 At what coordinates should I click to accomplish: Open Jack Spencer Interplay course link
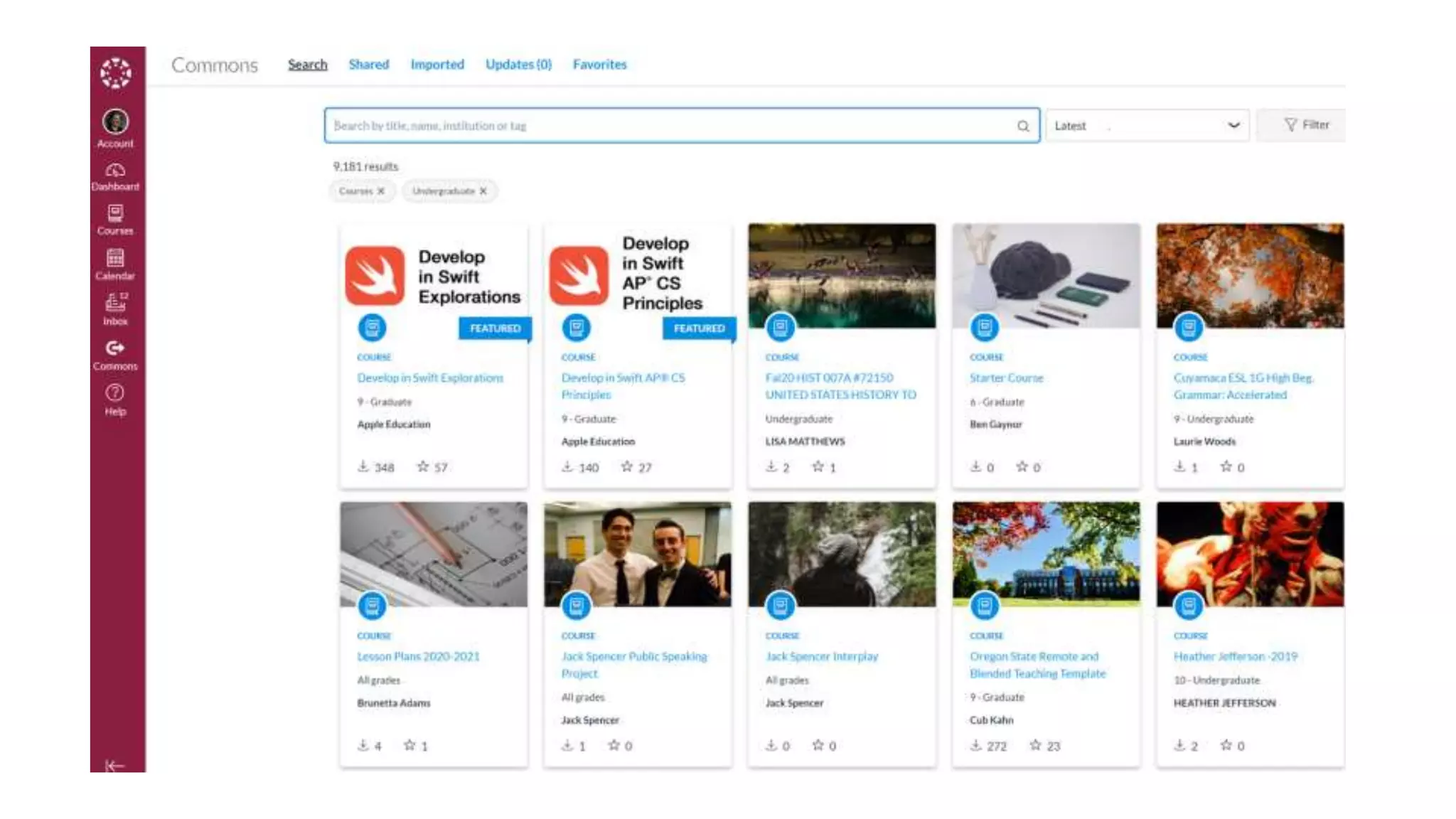point(821,656)
